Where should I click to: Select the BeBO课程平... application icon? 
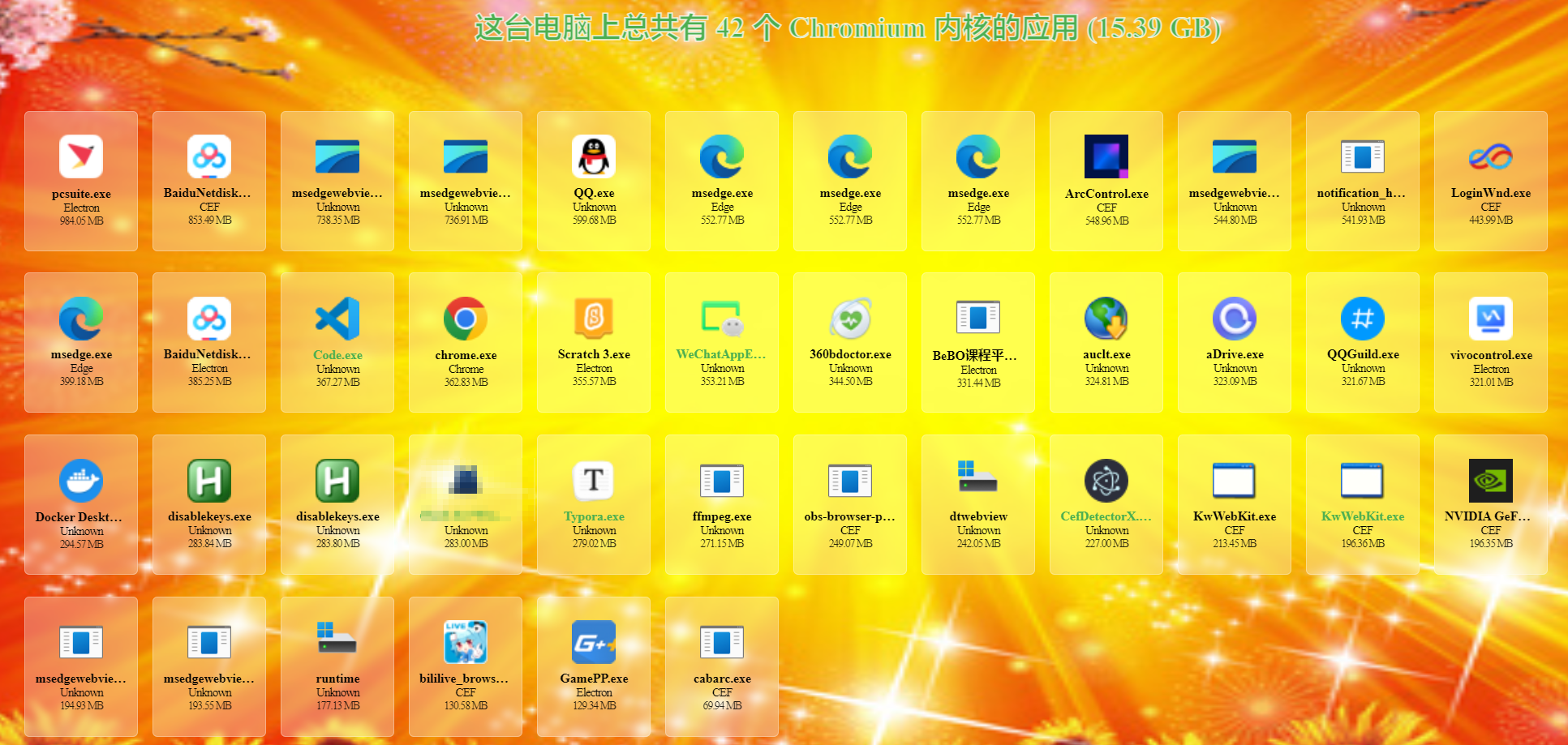[978, 318]
